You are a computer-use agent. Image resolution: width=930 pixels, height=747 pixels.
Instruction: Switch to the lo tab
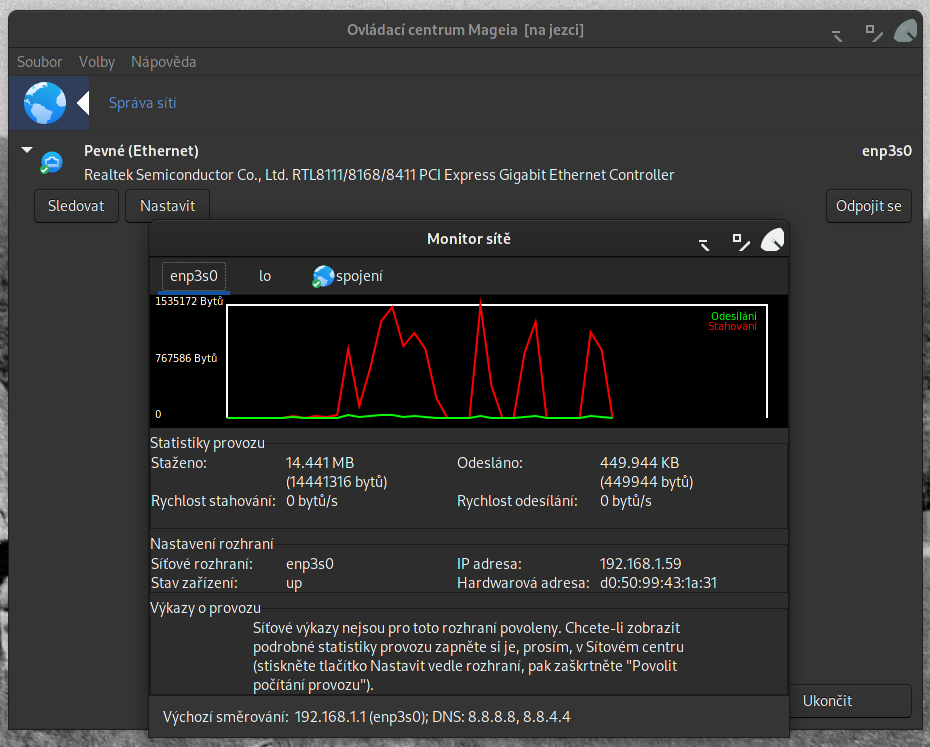click(x=264, y=276)
